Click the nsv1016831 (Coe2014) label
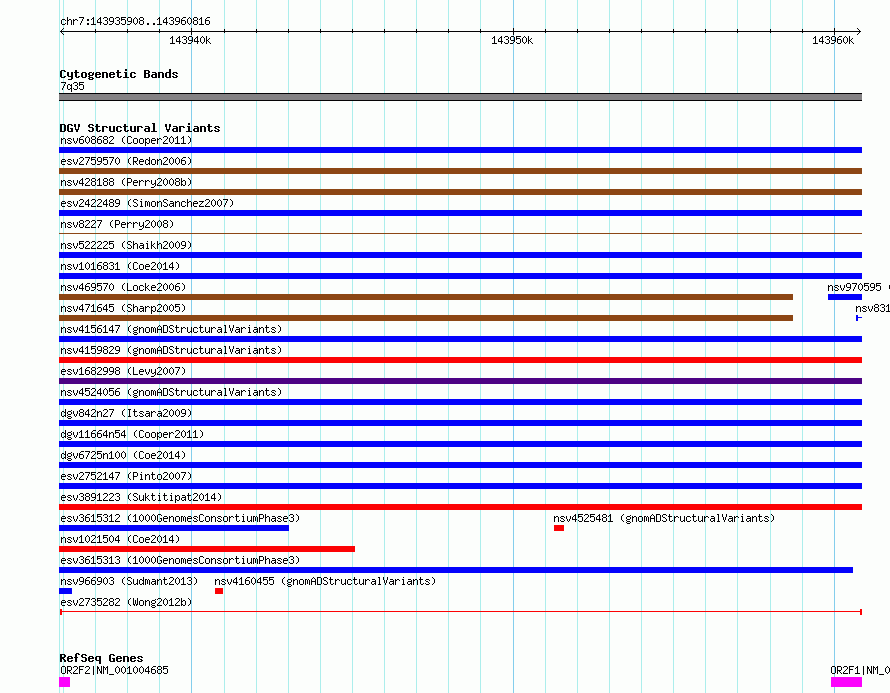 (x=120, y=266)
